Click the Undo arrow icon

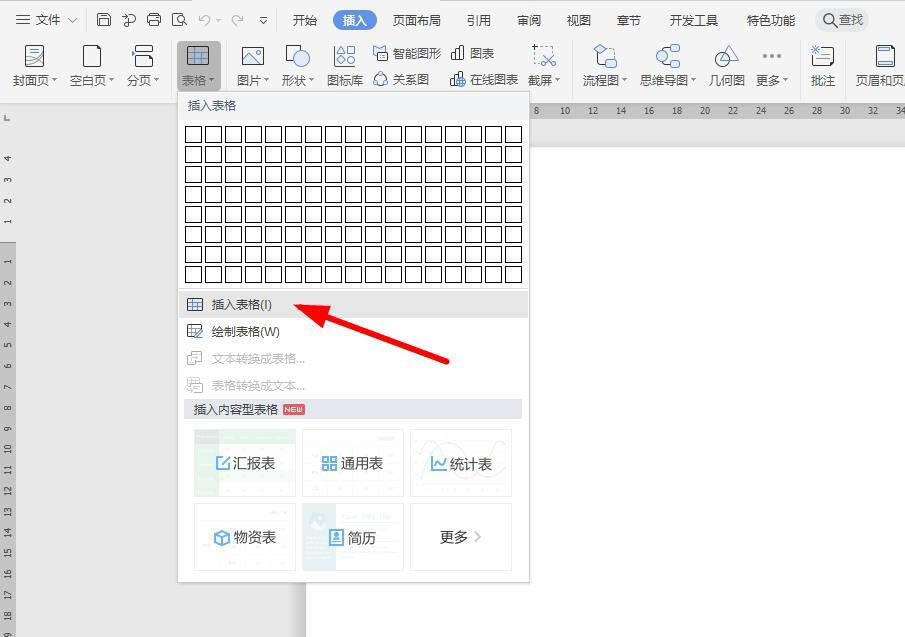(x=204, y=20)
